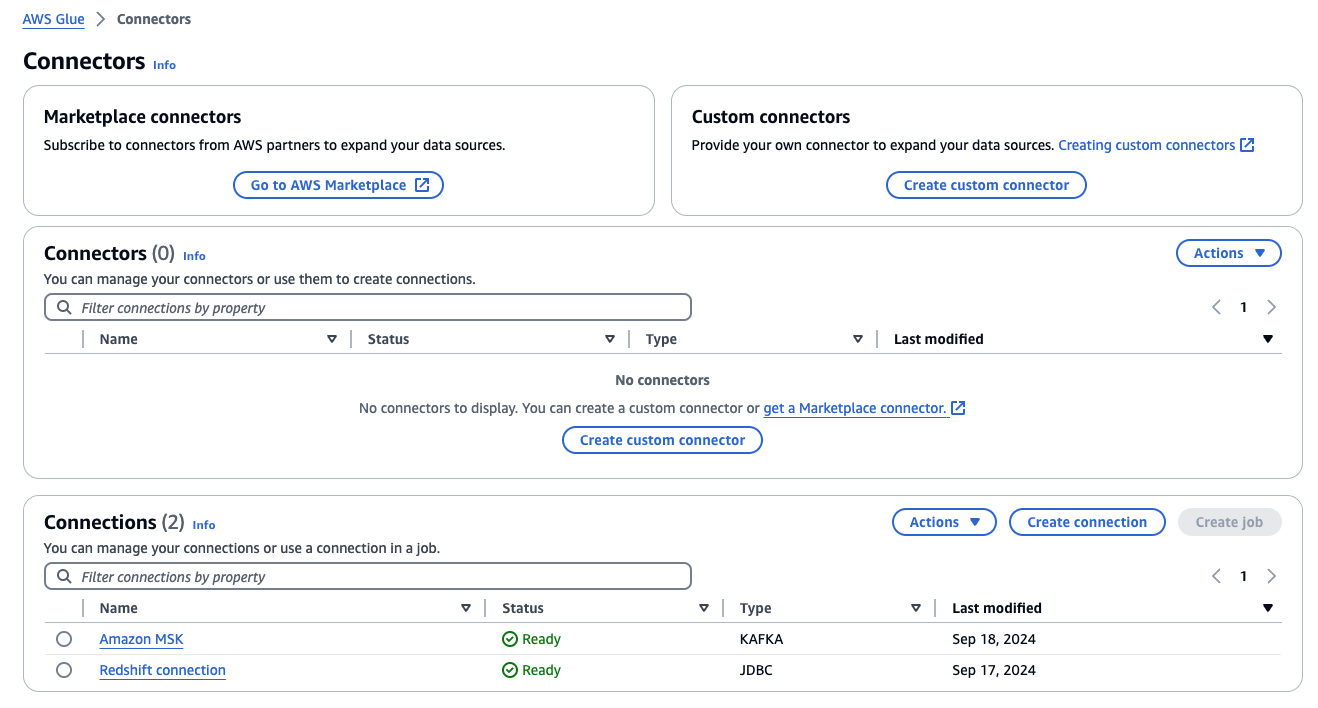Click the Info link beside Connectors page title
Viewport: 1318px width, 708px height.
[x=164, y=65]
